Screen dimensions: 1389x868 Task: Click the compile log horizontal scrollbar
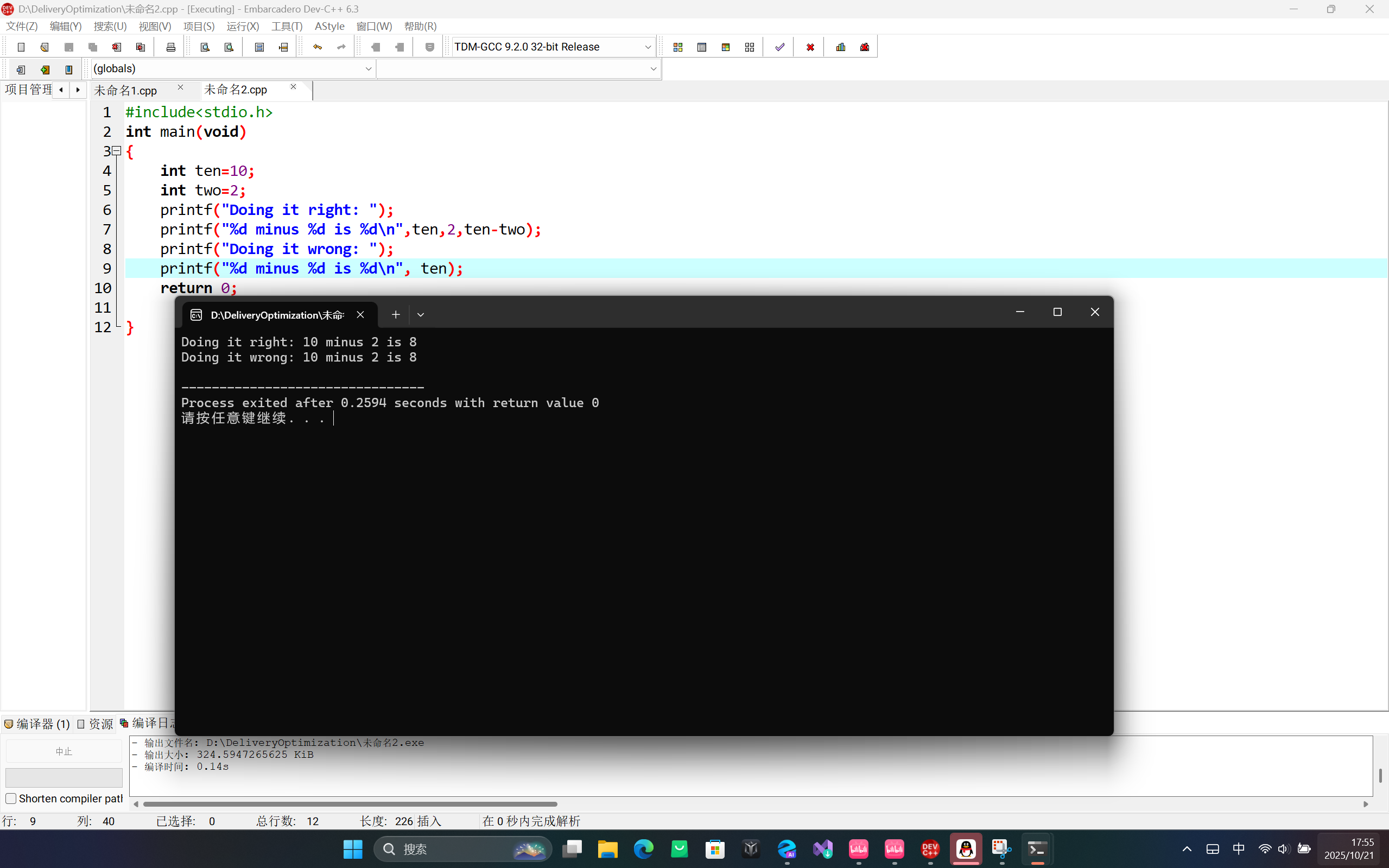350,804
